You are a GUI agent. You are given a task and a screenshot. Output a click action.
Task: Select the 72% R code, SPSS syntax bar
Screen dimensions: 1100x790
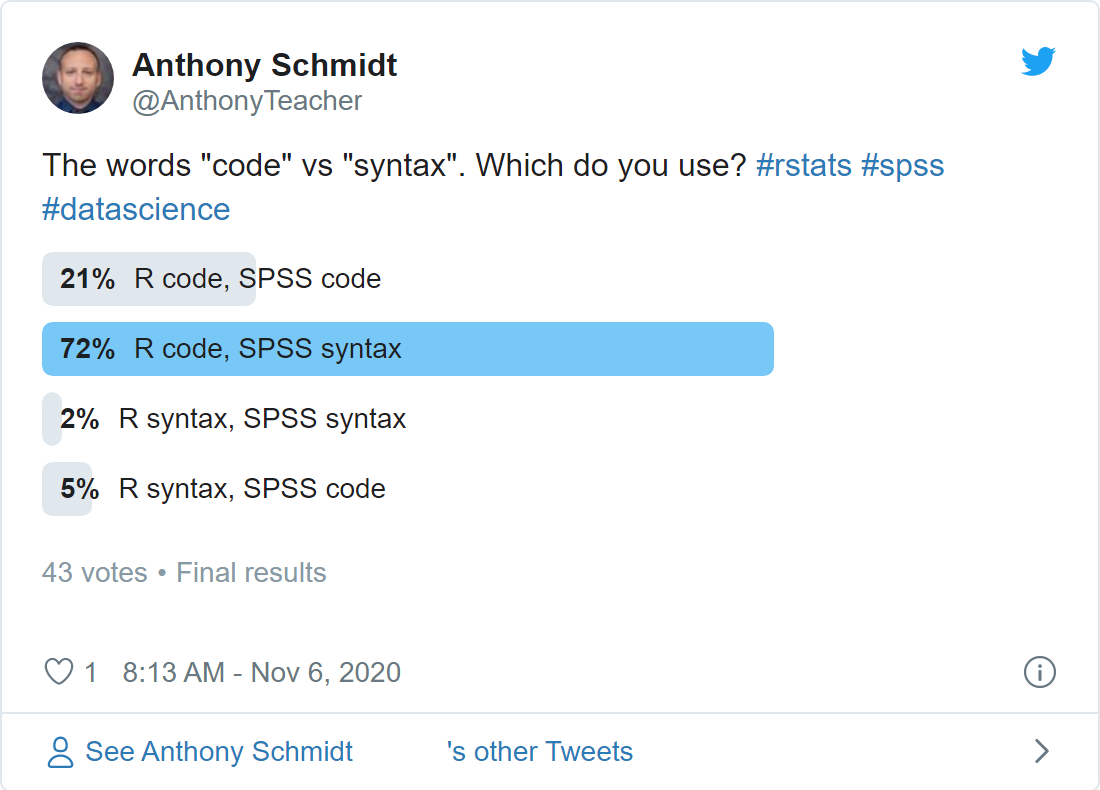coord(408,349)
